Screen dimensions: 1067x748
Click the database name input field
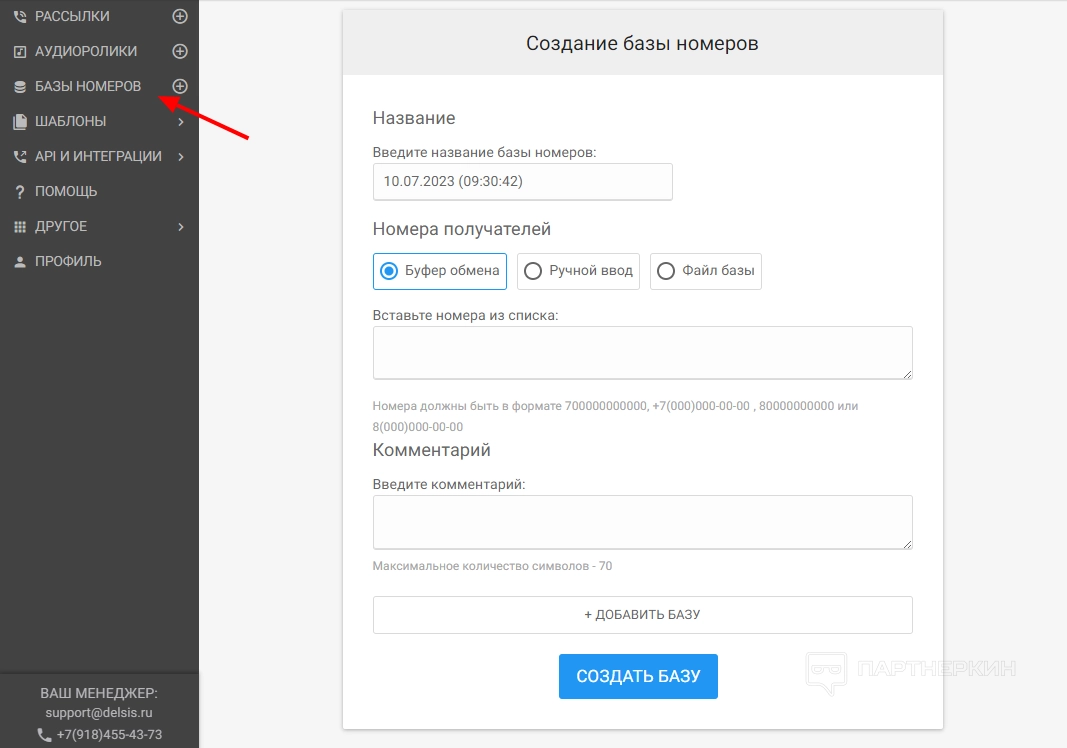[522, 182]
